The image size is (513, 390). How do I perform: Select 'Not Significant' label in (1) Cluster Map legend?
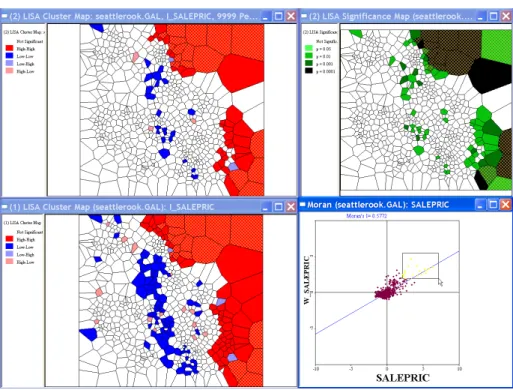click(x=30, y=232)
